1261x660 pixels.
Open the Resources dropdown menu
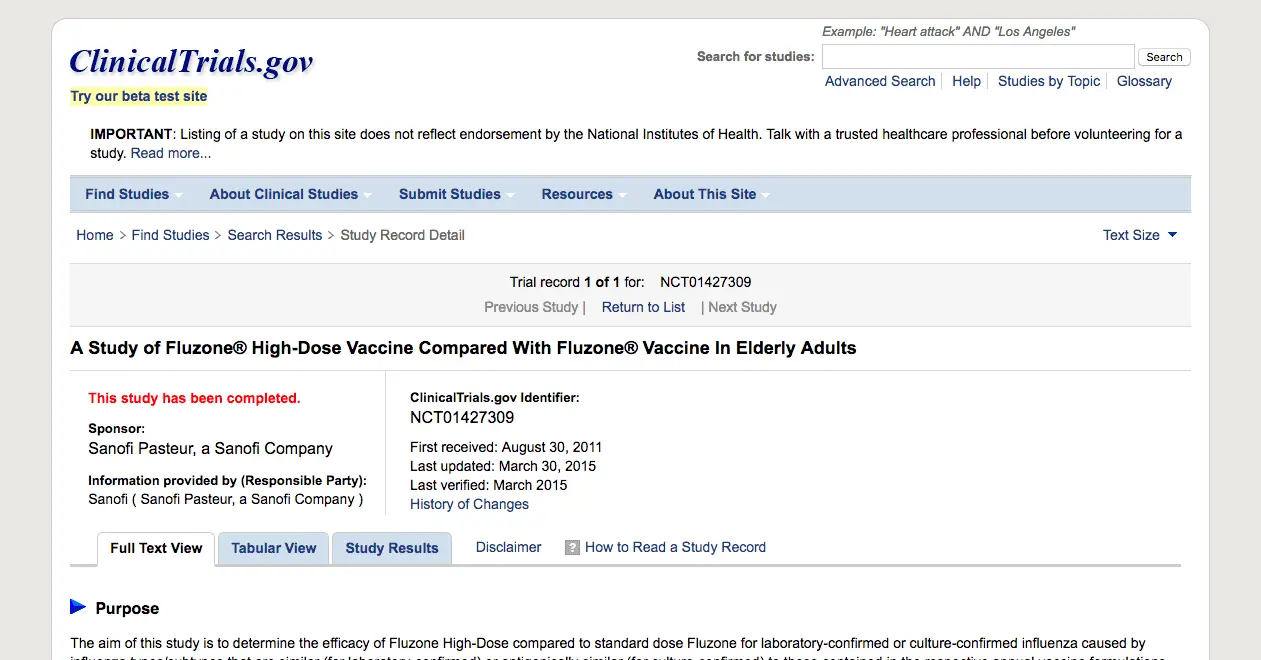(x=584, y=194)
